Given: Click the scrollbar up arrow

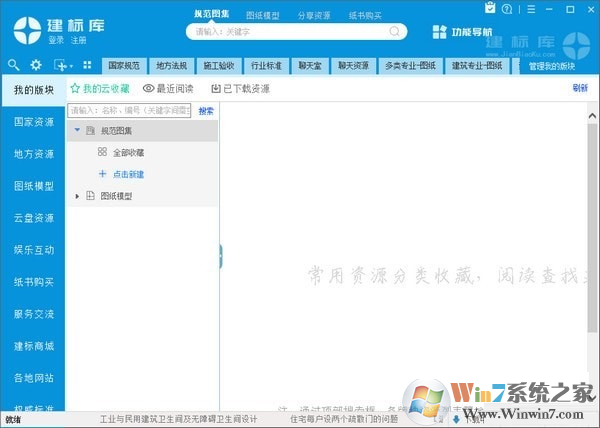Looking at the screenshot, I should coord(592,116).
